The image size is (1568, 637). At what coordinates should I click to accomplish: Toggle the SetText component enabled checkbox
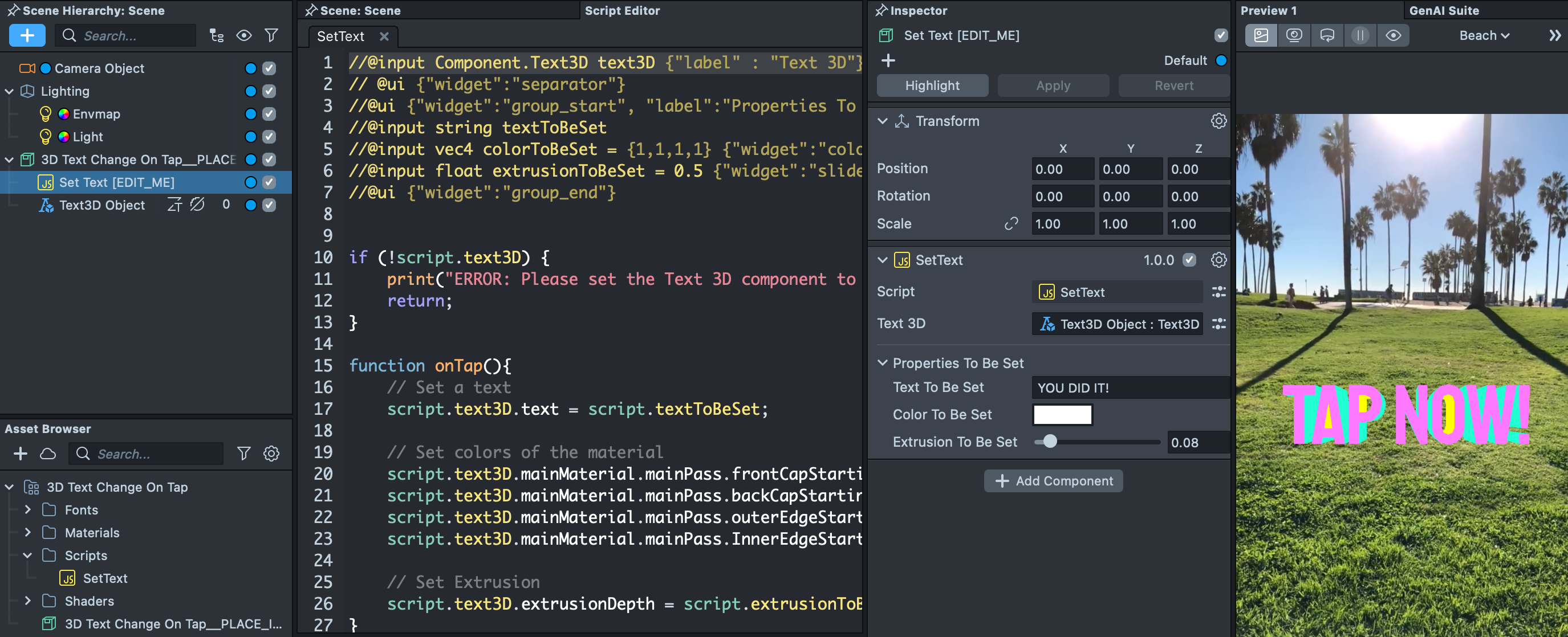click(x=1189, y=260)
